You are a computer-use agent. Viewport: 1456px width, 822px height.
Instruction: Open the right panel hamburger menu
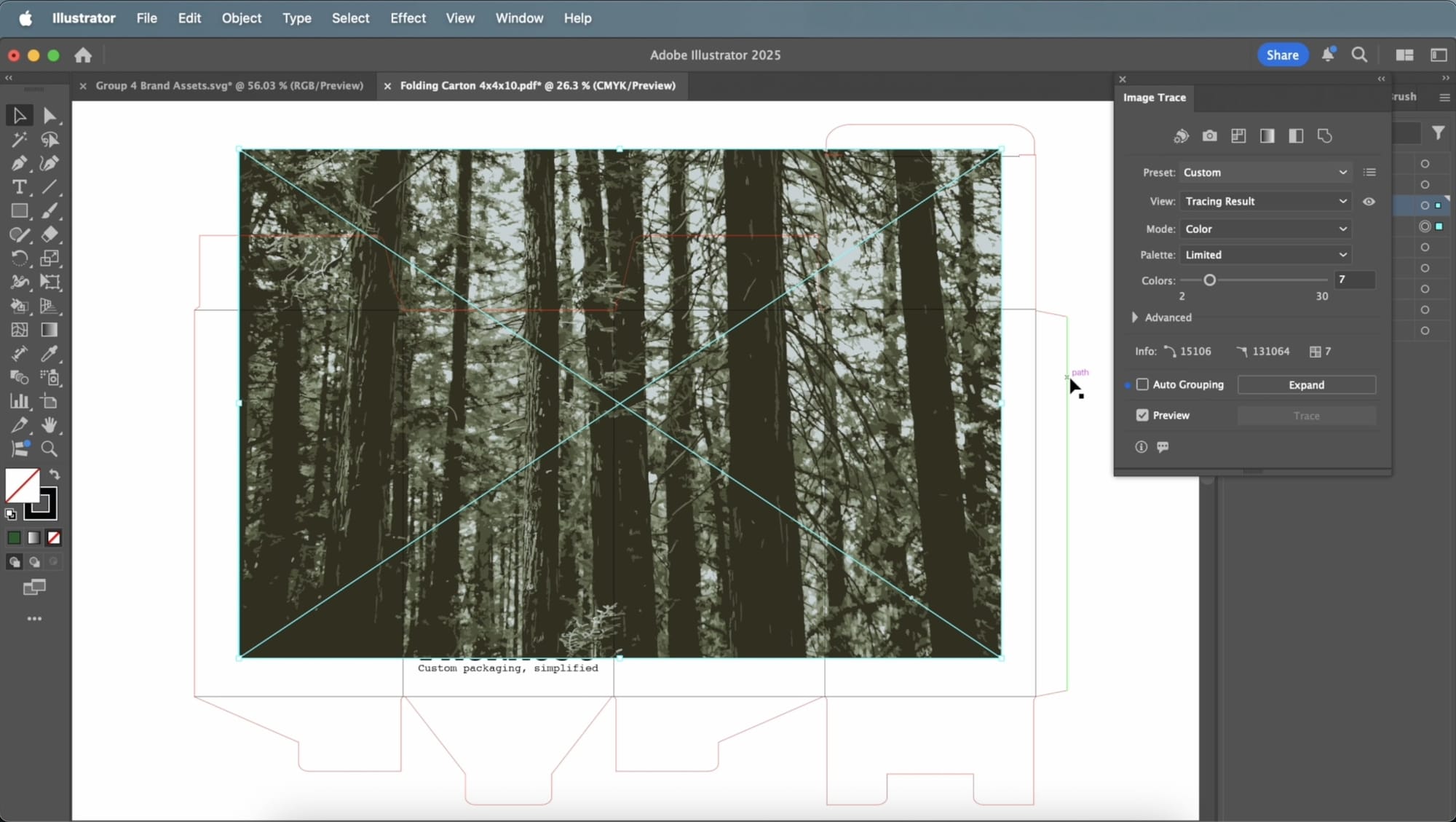tap(1444, 98)
